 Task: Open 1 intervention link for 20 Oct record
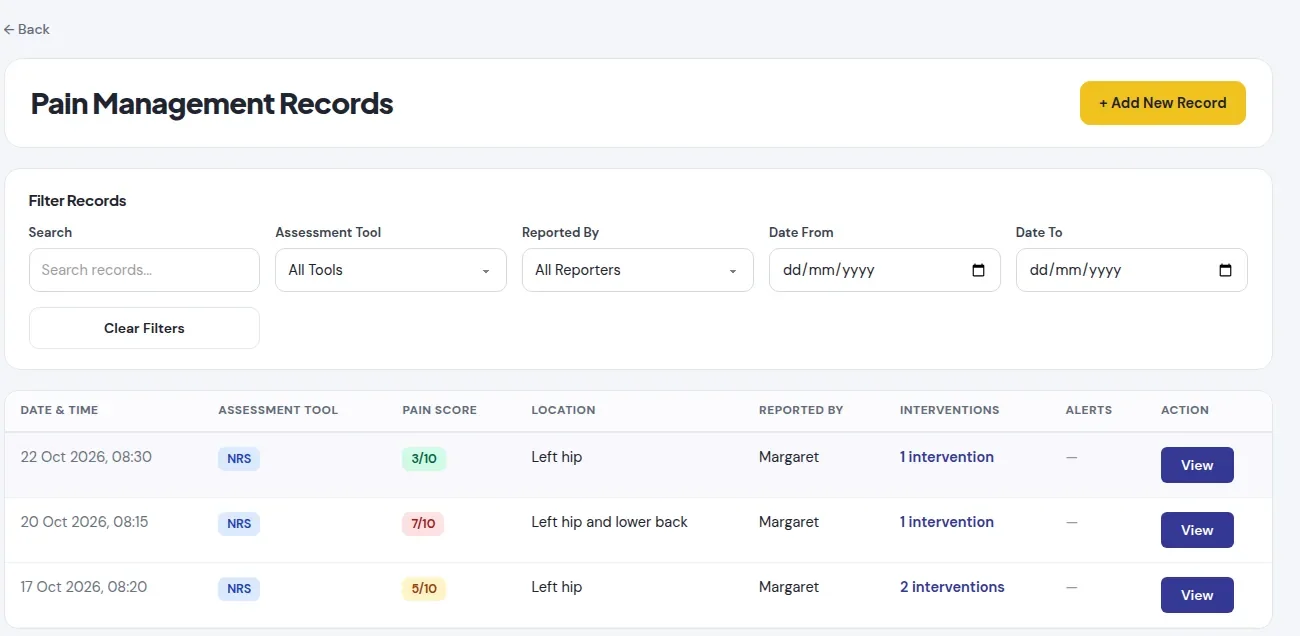(x=946, y=522)
